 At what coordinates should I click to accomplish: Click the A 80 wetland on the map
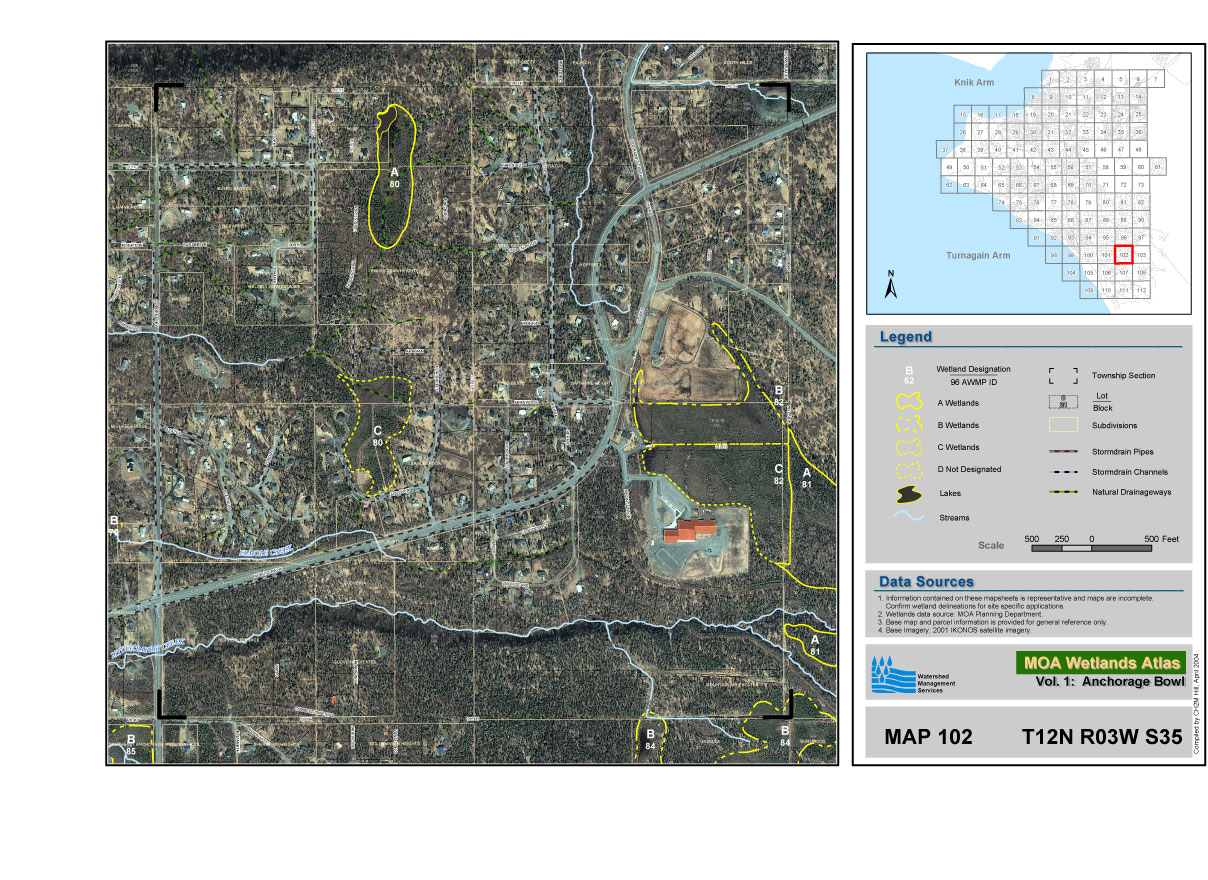click(391, 180)
